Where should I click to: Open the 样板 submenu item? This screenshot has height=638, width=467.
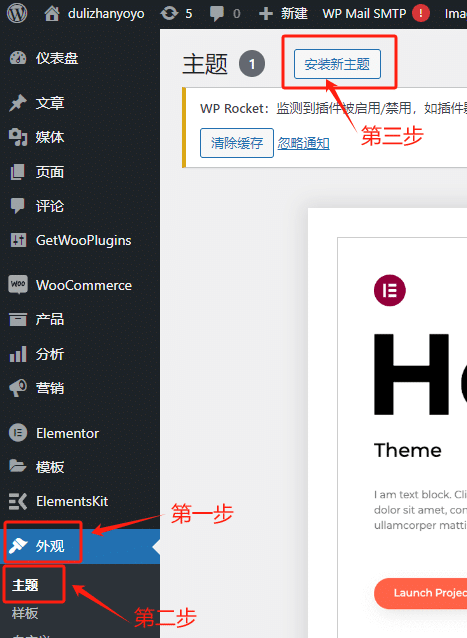coord(25,613)
